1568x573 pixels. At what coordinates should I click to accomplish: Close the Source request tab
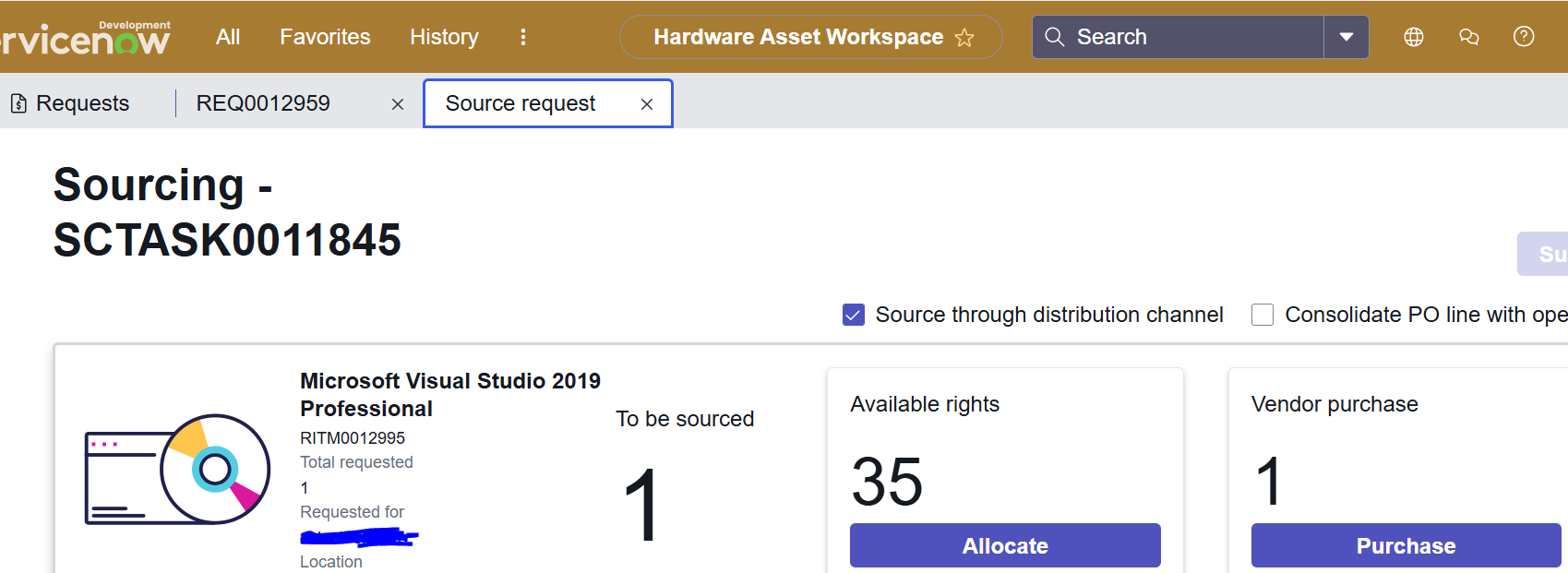[x=647, y=104]
